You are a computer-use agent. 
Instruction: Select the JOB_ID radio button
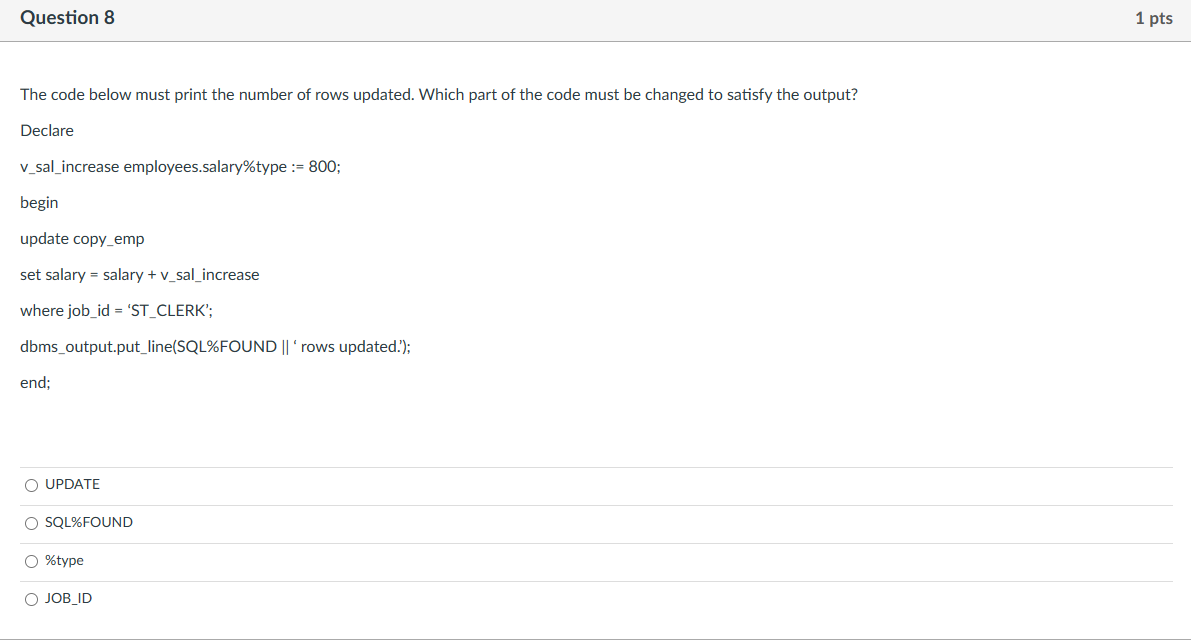click(31, 599)
